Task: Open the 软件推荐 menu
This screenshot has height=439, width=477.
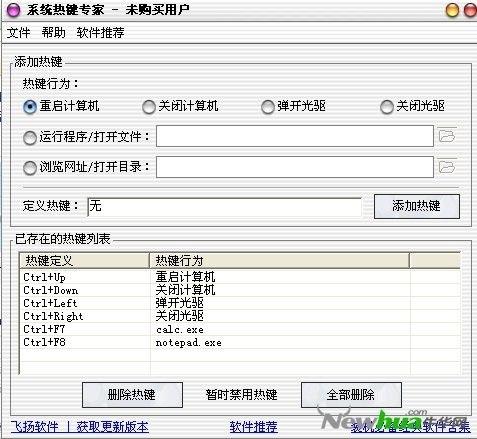Action: click(100, 33)
